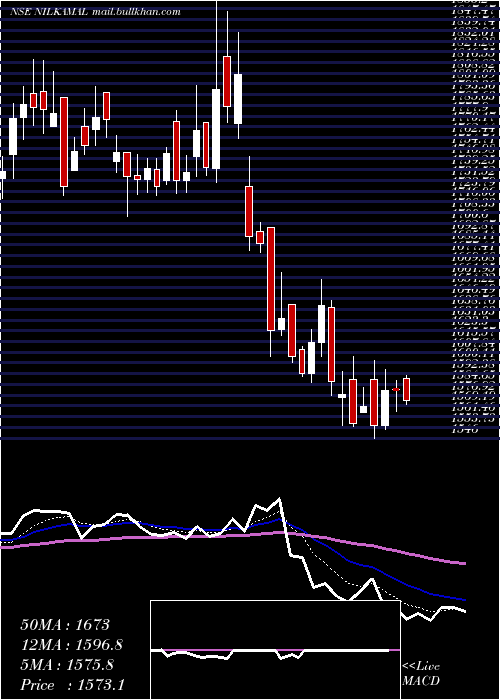Viewport: 500px width, 700px height.
Task: Click the tiny red doji candle
Action: [x=396, y=390]
